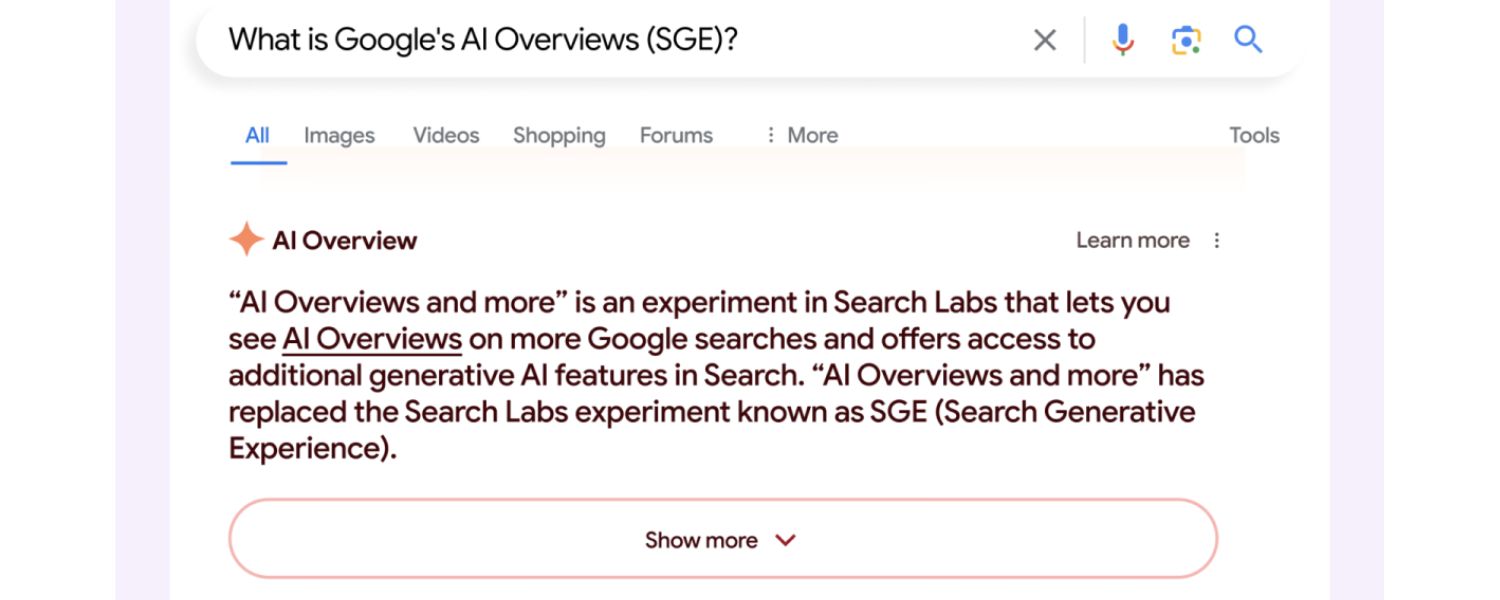The height and width of the screenshot is (600, 1500).
Task: Click the three-dot icon next to More
Action: point(768,135)
